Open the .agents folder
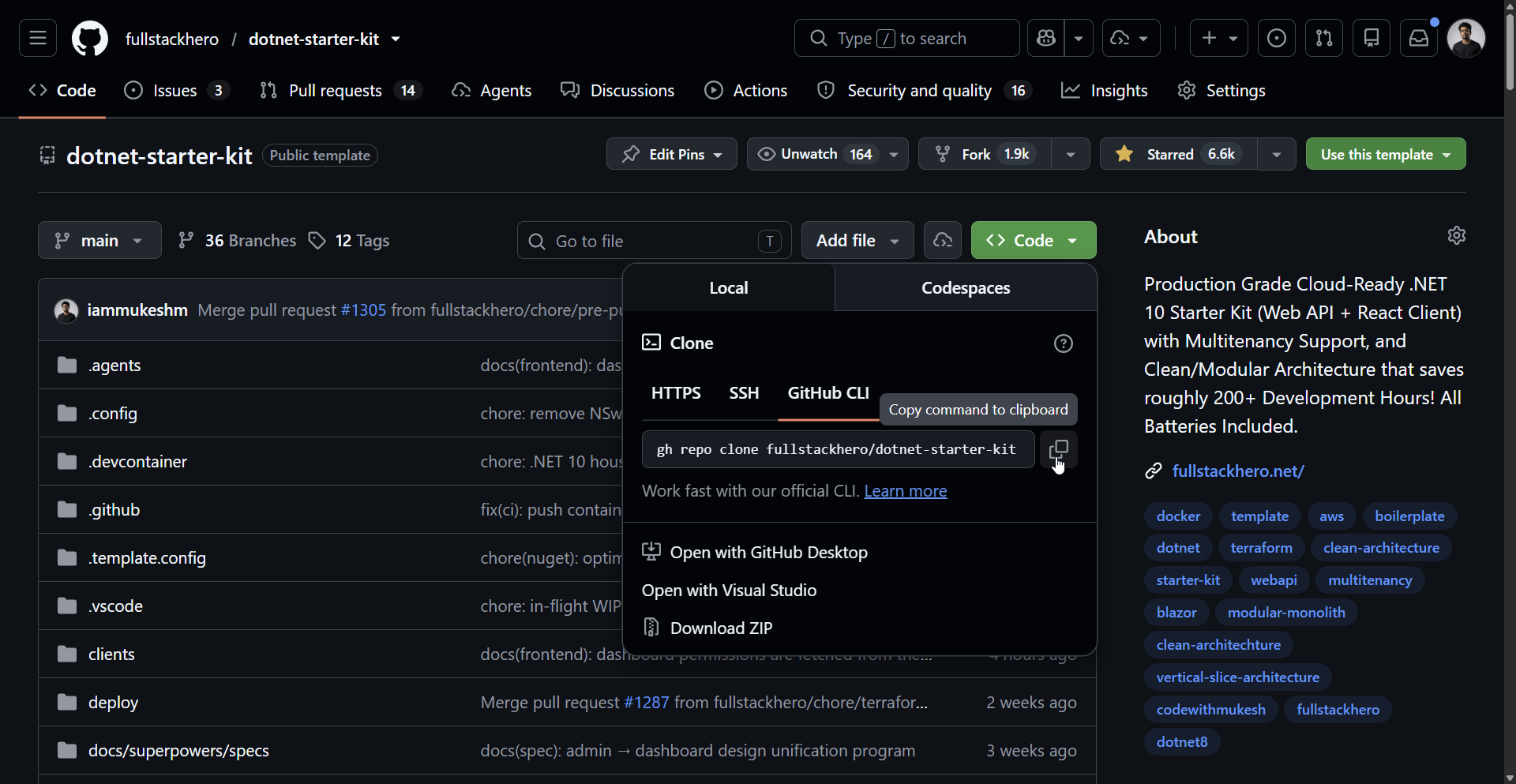 [x=114, y=365]
